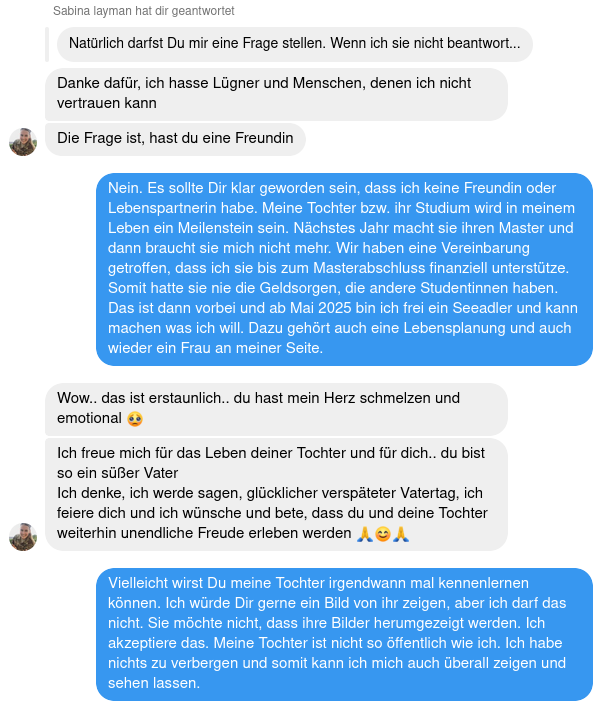Viewport: 600px width, 713px height.
Task: Select blue message 'Vielleicht wirst Du meine Tochter'
Action: [344, 634]
